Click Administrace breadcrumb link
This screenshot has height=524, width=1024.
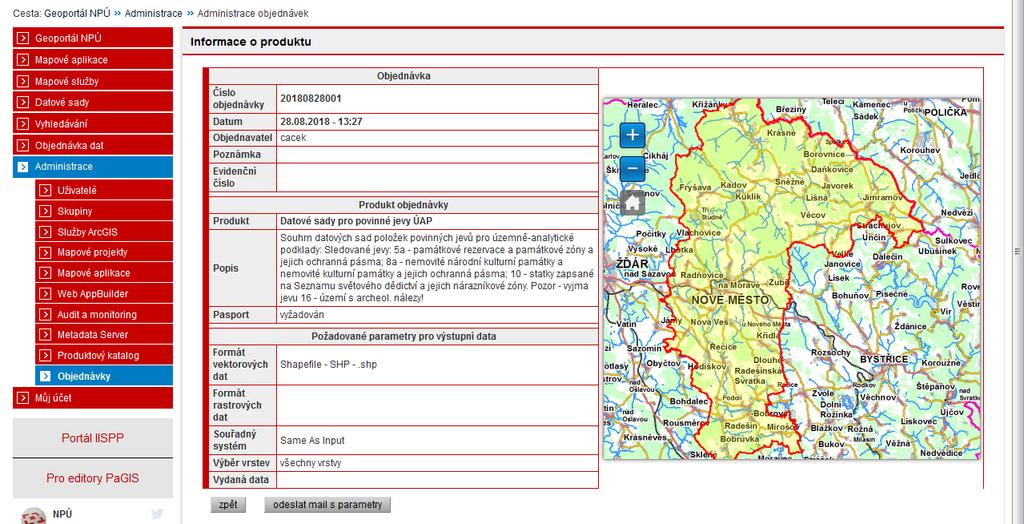tap(153, 13)
